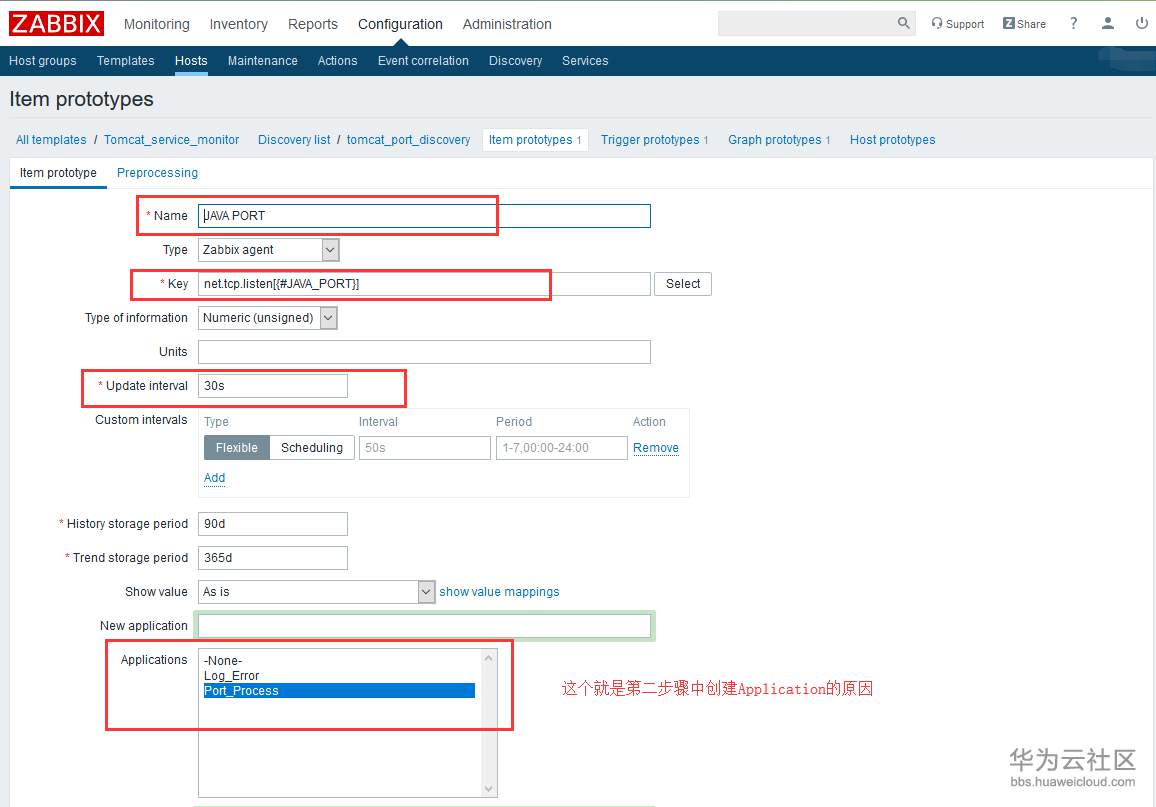The height and width of the screenshot is (807, 1156).
Task: Open the Monitoring menu
Action: coord(156,24)
